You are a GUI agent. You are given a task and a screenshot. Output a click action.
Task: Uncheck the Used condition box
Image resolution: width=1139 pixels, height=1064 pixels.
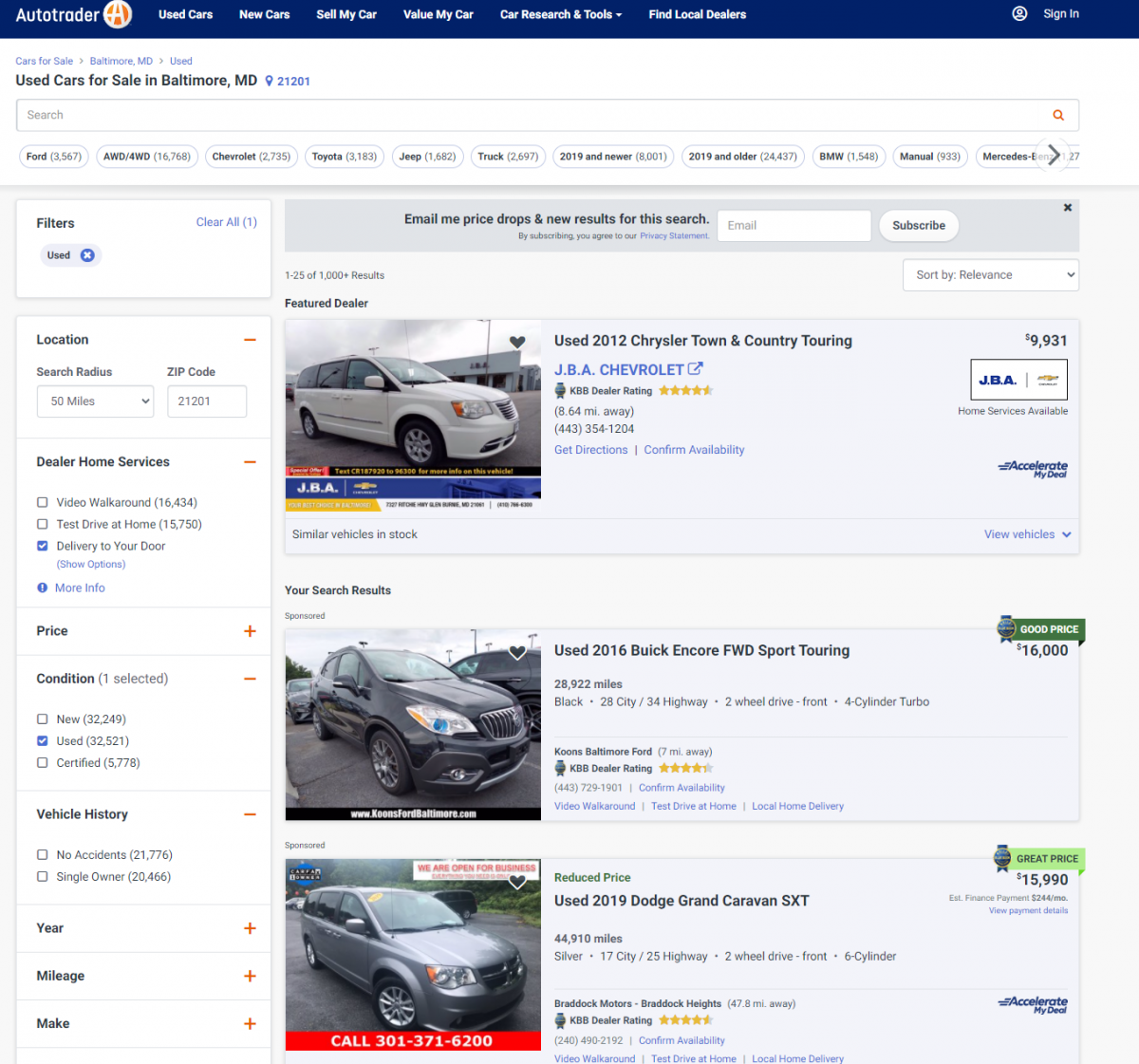[42, 741]
